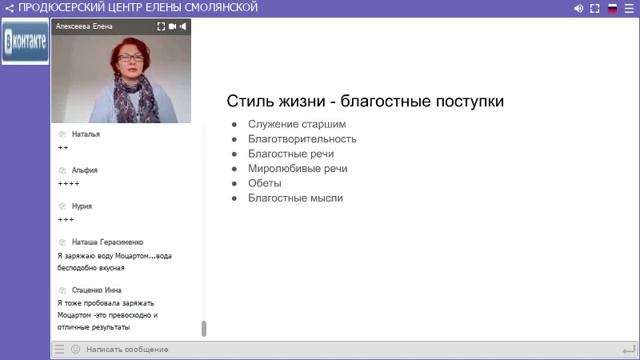This screenshot has width=640, height=360.
Task: Click the header title Продюсерский центр Елены Смолянской
Action: click(x=138, y=8)
